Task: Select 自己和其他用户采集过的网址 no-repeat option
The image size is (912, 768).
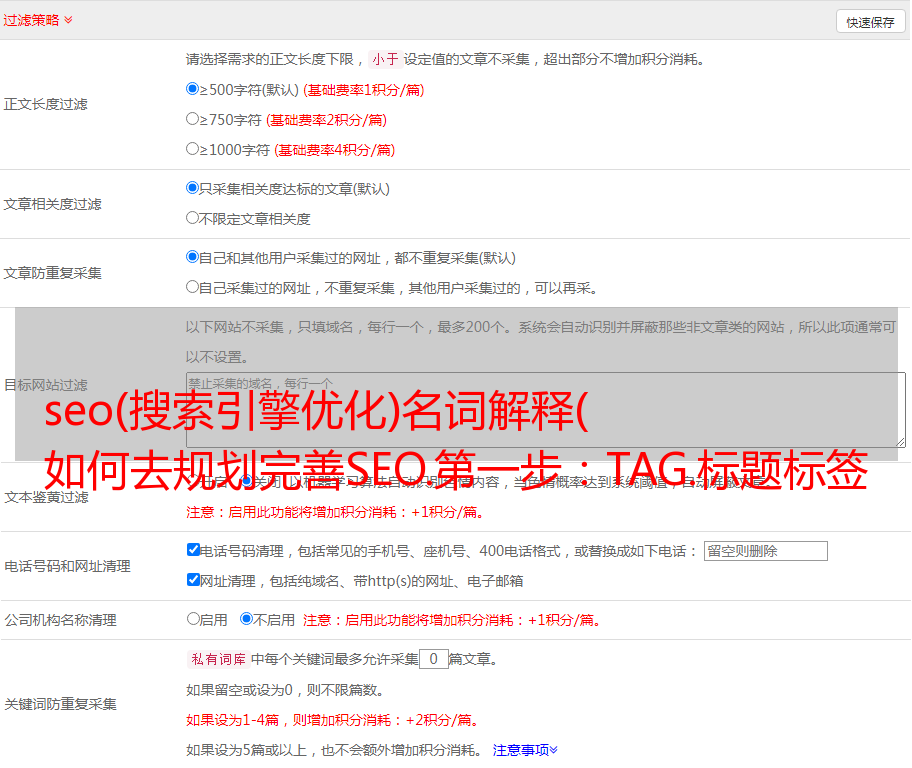Action: (x=193, y=257)
